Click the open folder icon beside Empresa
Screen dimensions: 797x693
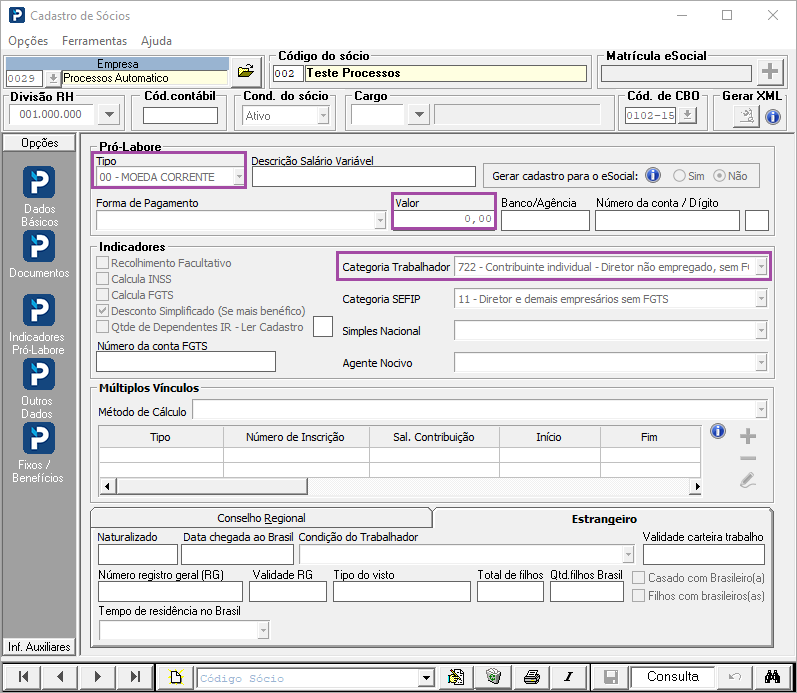(245, 73)
